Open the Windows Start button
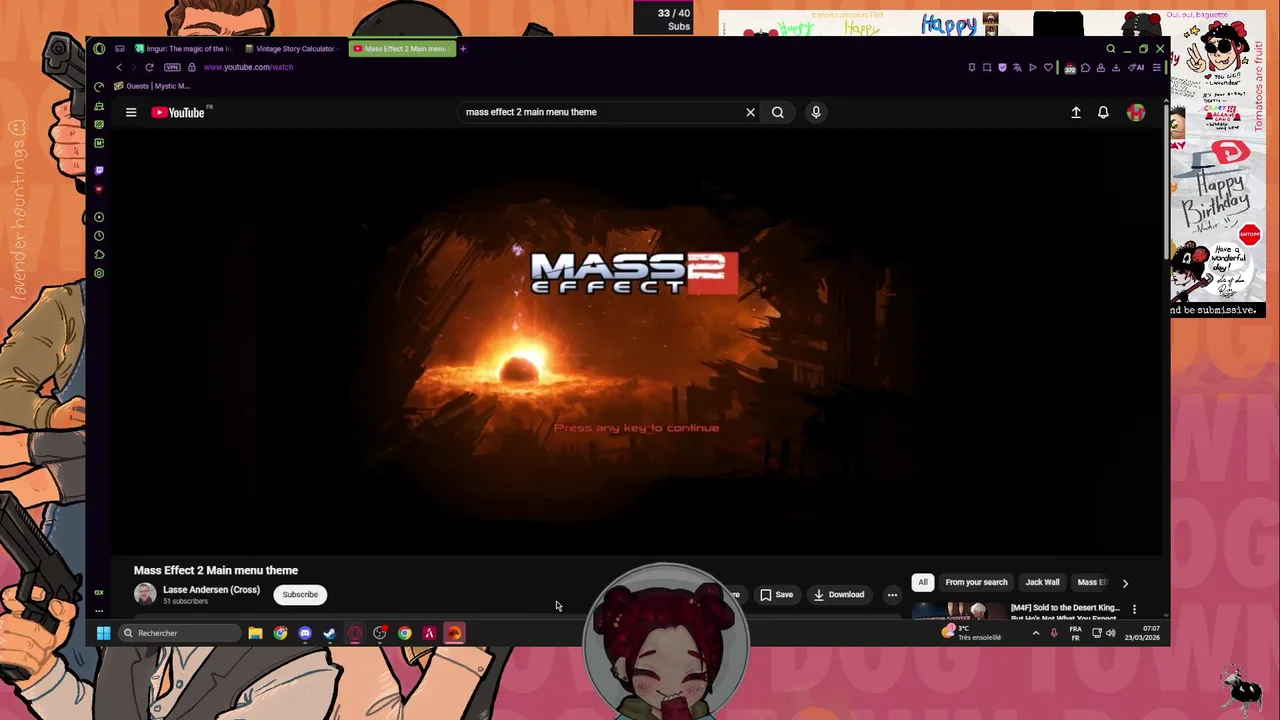The image size is (1280, 720). click(x=103, y=633)
